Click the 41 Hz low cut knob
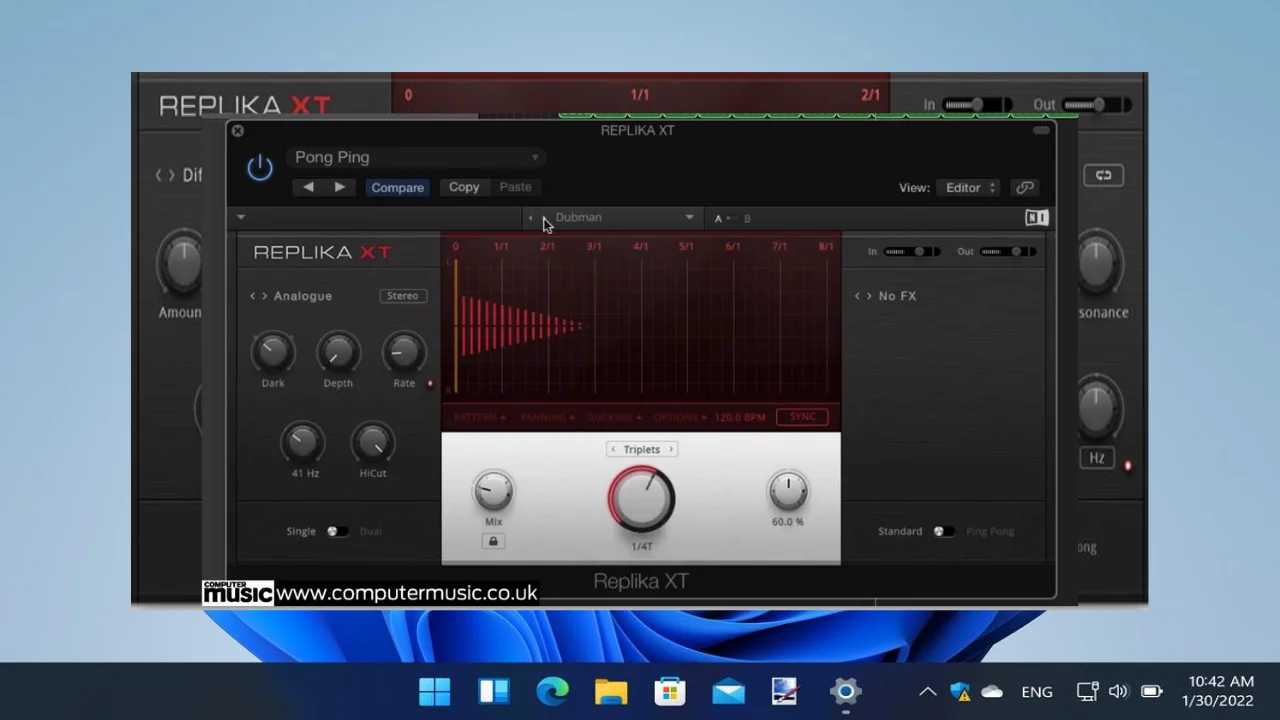1280x720 pixels. (x=302, y=442)
